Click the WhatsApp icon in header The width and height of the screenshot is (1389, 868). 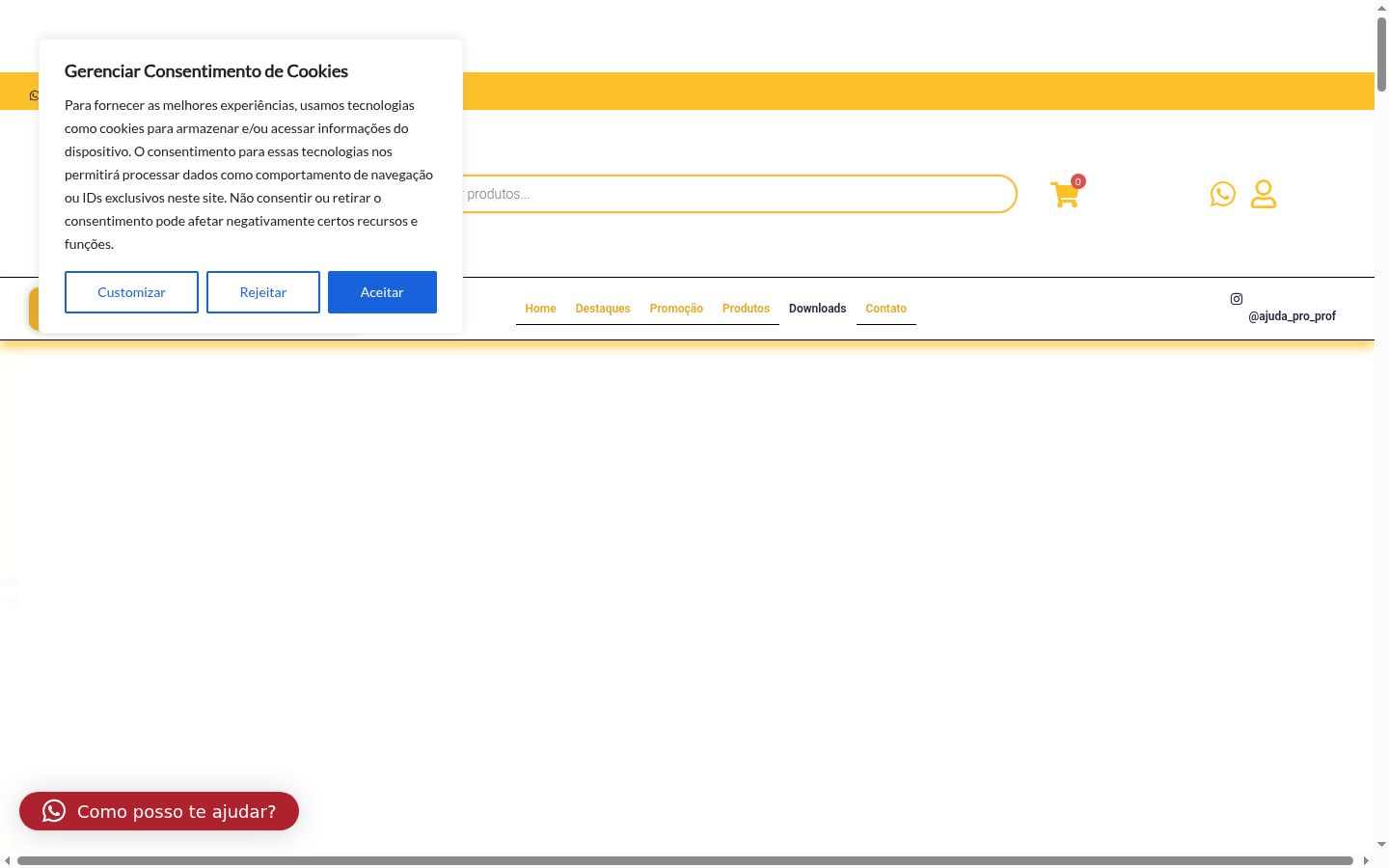(x=1222, y=194)
